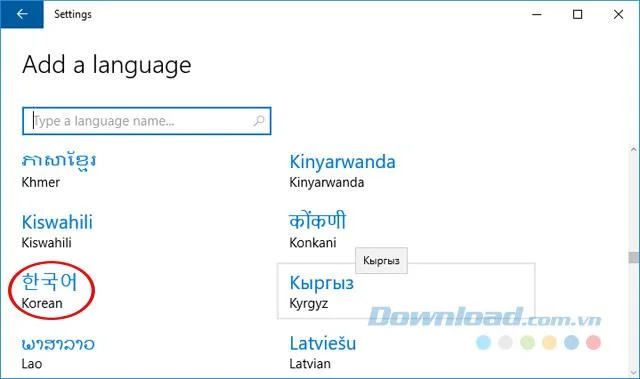This screenshot has height=379, width=640.
Task: Close the Settings window
Action: pyautogui.click(x=618, y=15)
